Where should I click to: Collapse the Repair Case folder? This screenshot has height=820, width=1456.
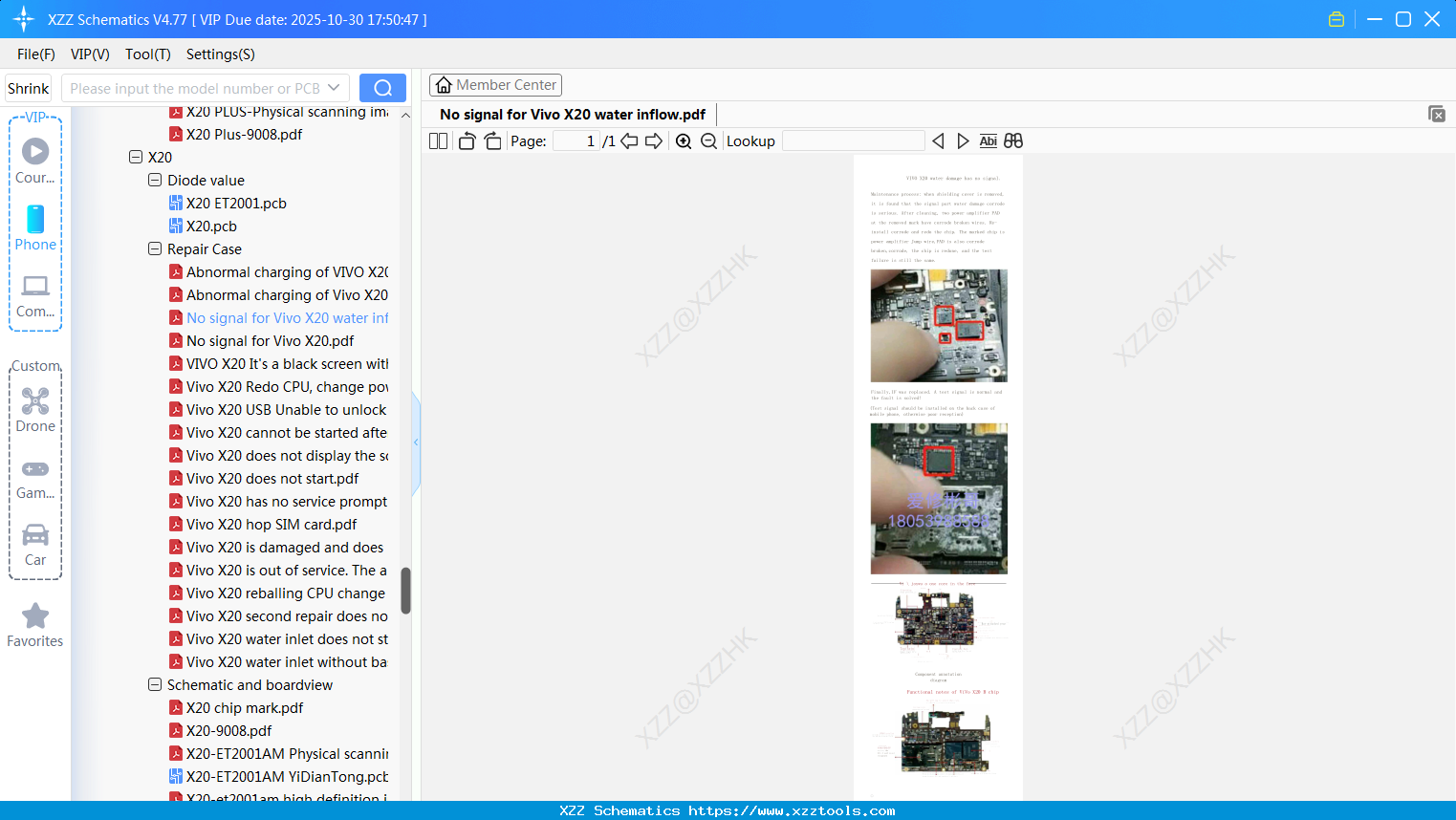click(x=155, y=248)
